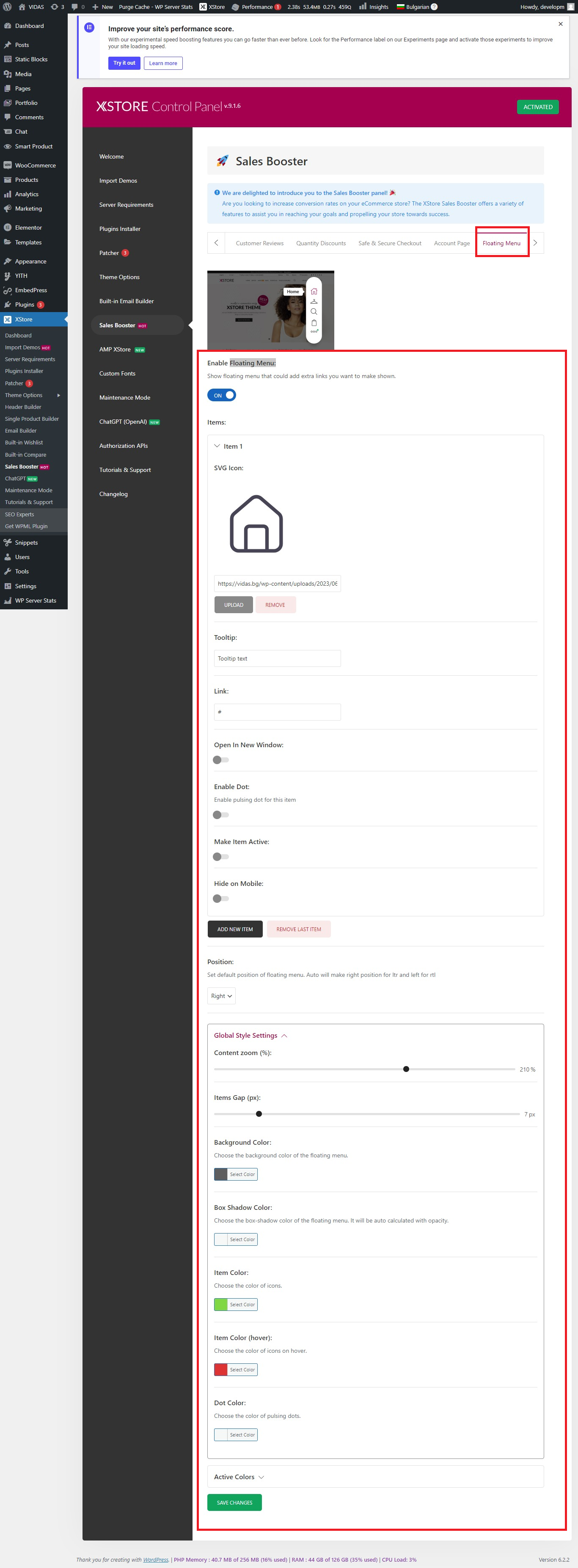Click the updates icon showing 3
The image size is (578, 1568).
pyautogui.click(x=54, y=7)
